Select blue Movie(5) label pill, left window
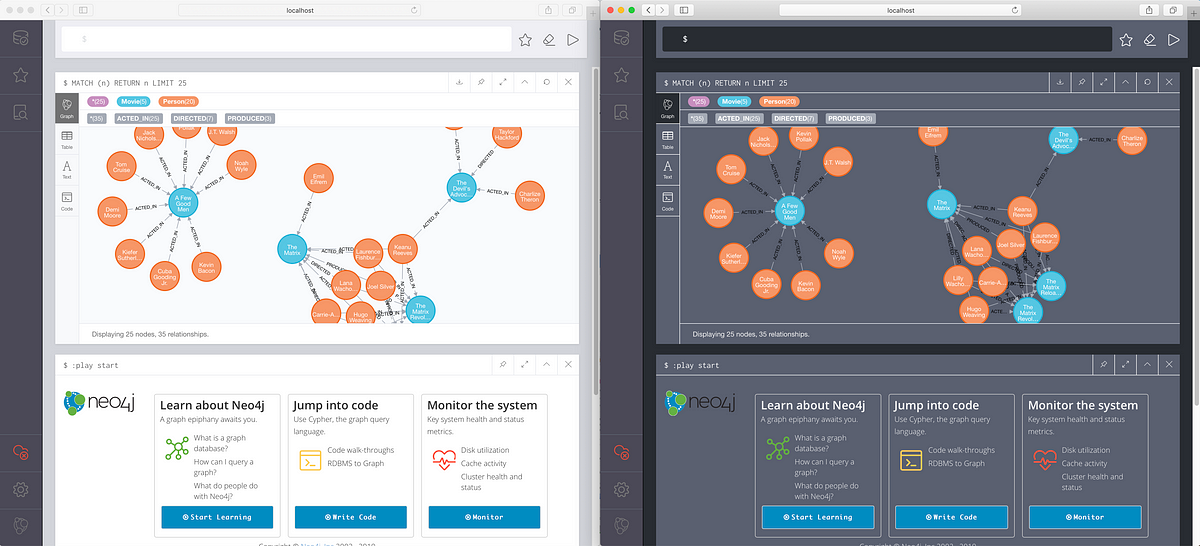This screenshot has width=1200, height=546. [x=133, y=101]
